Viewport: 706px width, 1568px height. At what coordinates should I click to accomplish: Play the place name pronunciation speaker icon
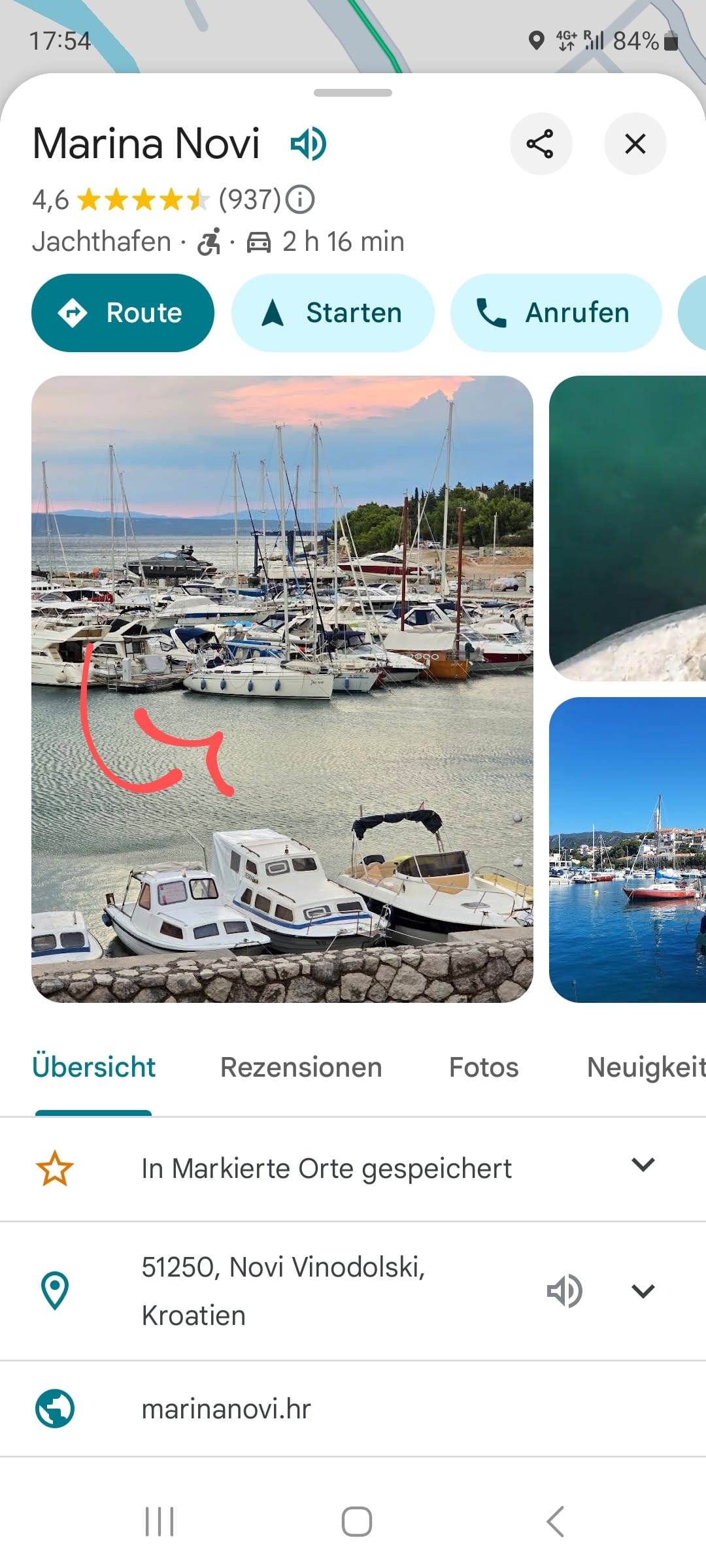pyautogui.click(x=309, y=144)
